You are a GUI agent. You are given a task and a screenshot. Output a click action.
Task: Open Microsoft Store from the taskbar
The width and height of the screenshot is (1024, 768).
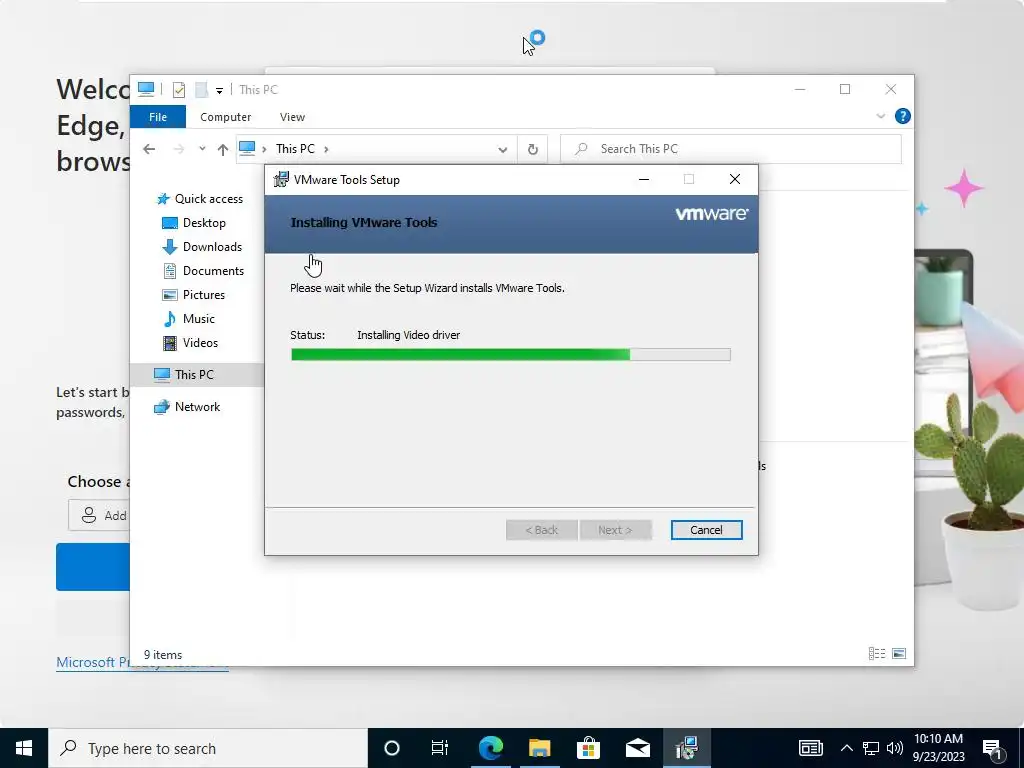pyautogui.click(x=588, y=748)
